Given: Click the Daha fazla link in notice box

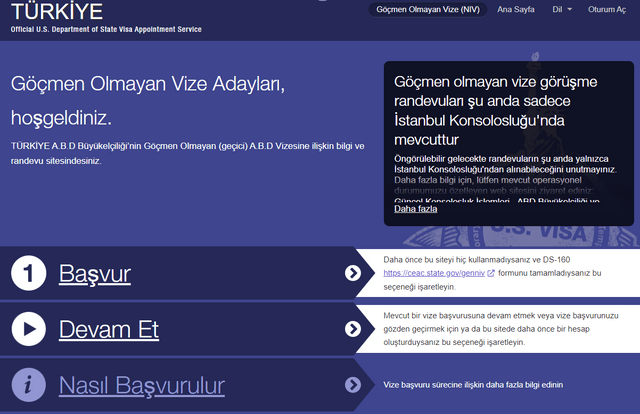Looking at the screenshot, I should coord(416,209).
